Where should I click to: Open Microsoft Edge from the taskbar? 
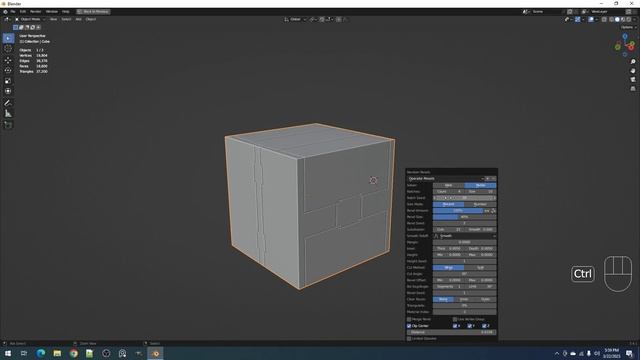click(x=40, y=353)
